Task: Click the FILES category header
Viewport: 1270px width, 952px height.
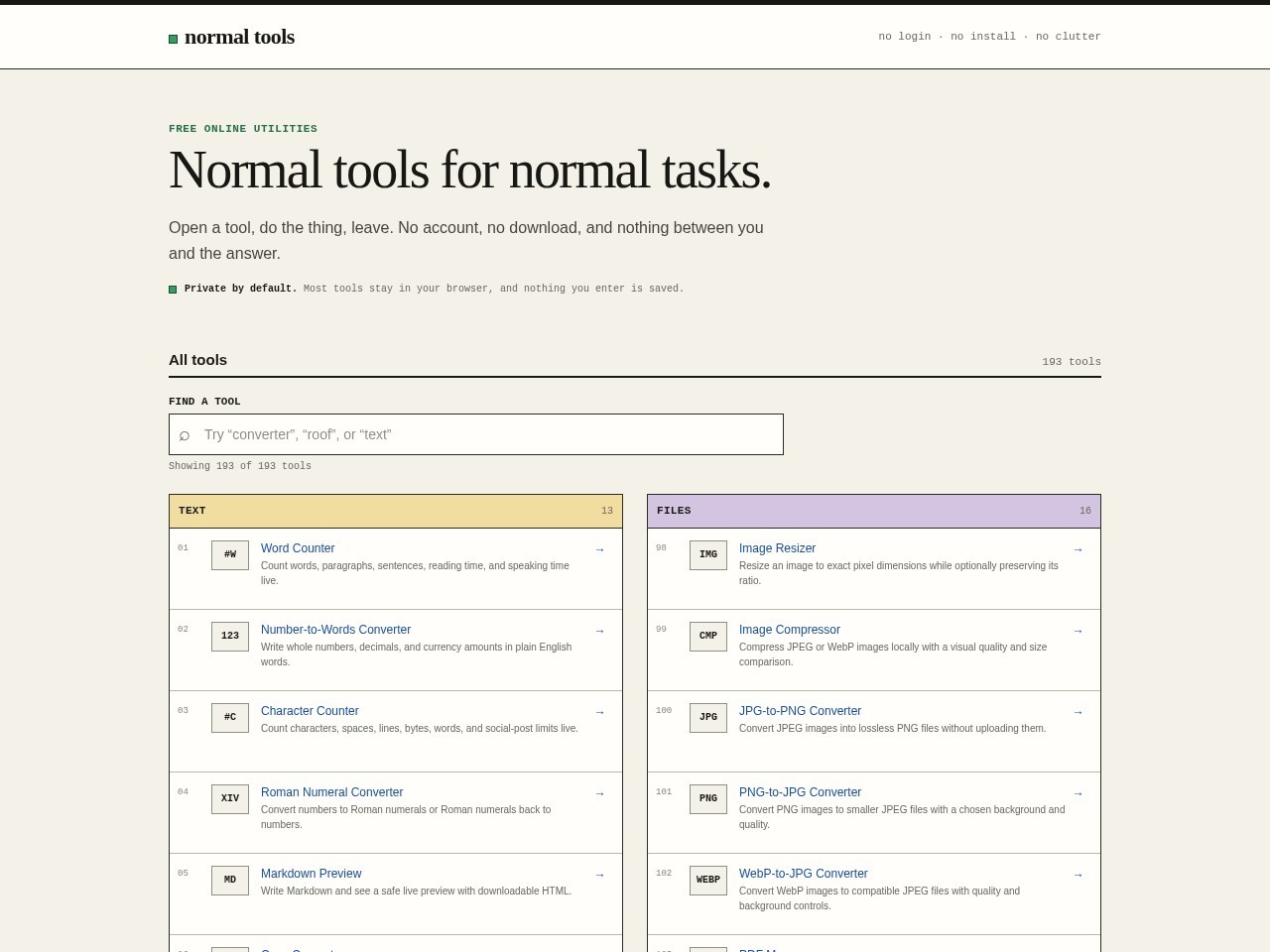Action: (874, 511)
